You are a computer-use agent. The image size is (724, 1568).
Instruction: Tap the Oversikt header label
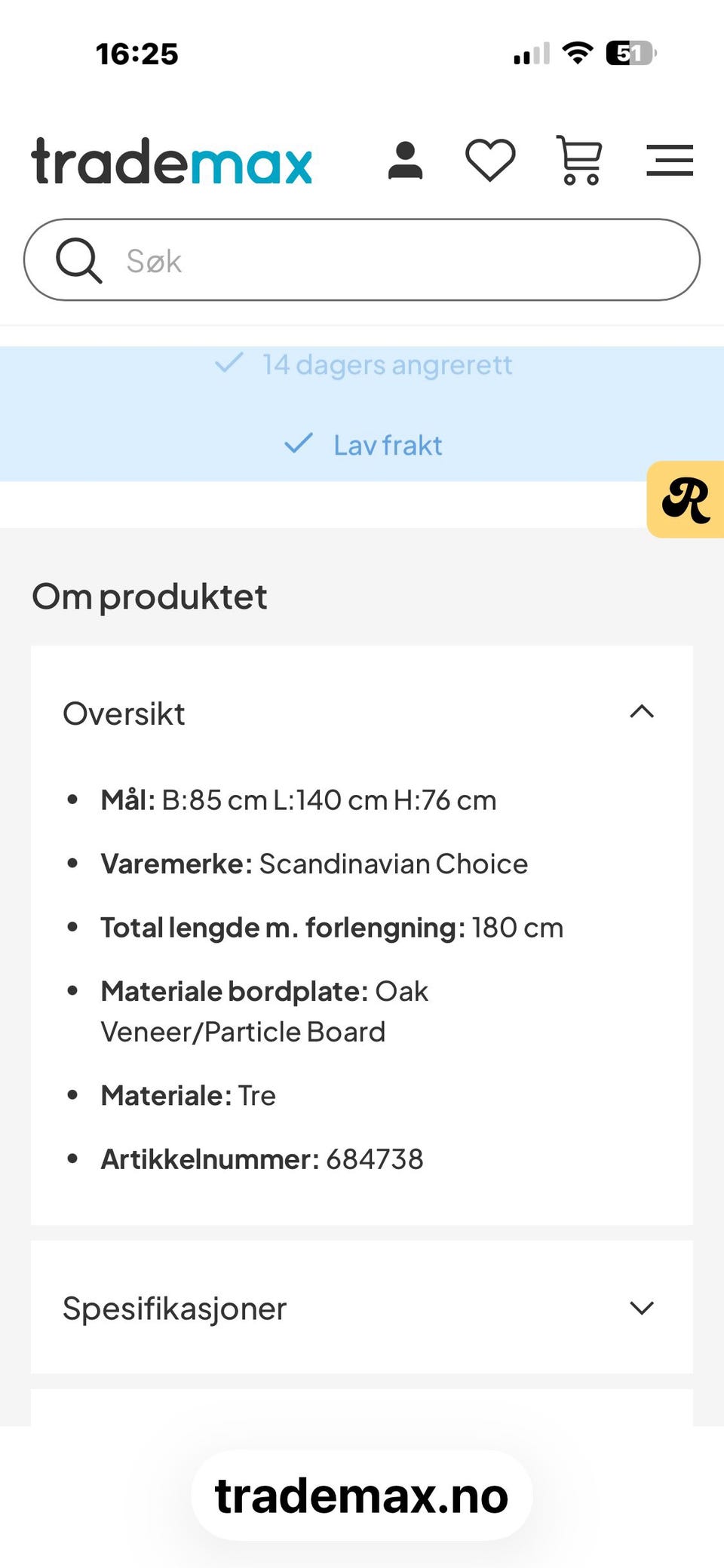[124, 713]
